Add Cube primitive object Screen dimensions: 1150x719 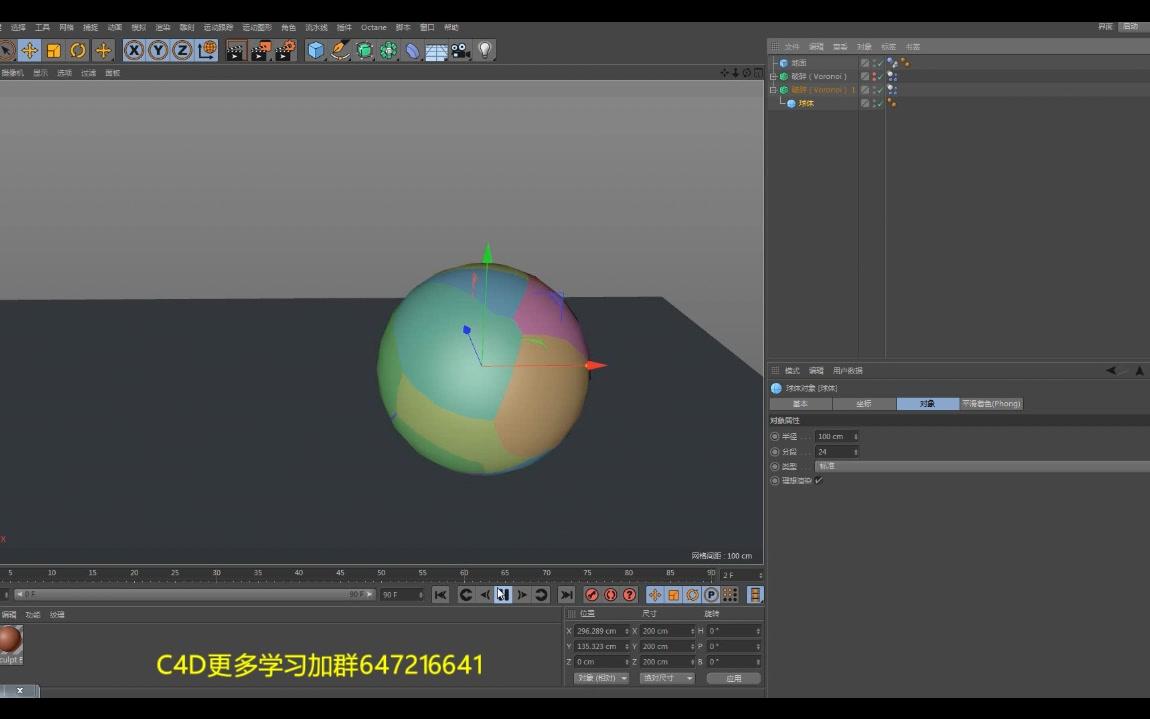point(315,50)
